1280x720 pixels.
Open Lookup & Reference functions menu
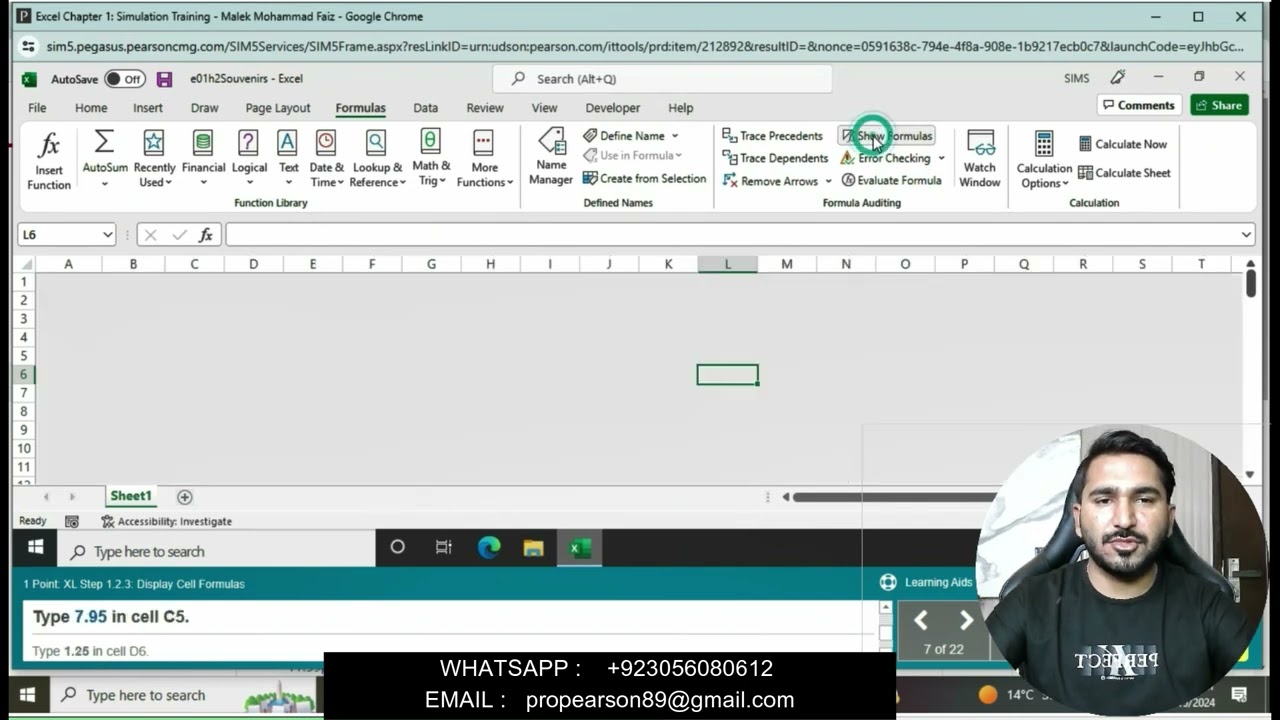pos(377,160)
